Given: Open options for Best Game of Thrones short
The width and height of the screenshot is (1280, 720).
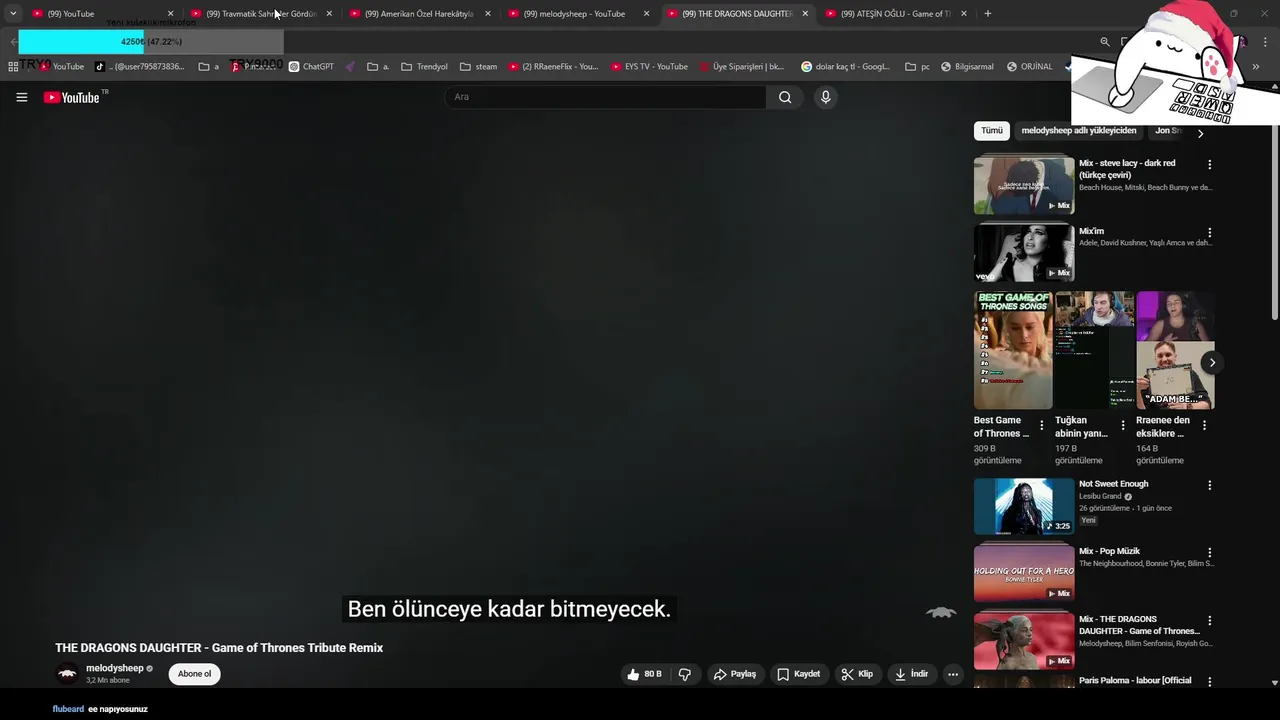Looking at the screenshot, I should click(1041, 425).
